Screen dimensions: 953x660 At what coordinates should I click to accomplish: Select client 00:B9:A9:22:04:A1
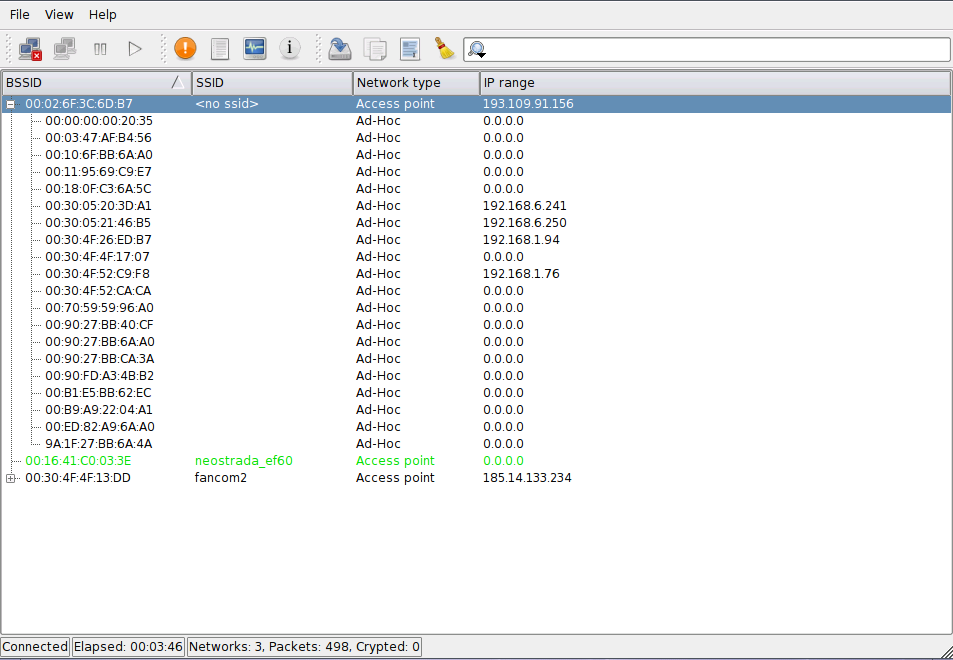pos(99,410)
